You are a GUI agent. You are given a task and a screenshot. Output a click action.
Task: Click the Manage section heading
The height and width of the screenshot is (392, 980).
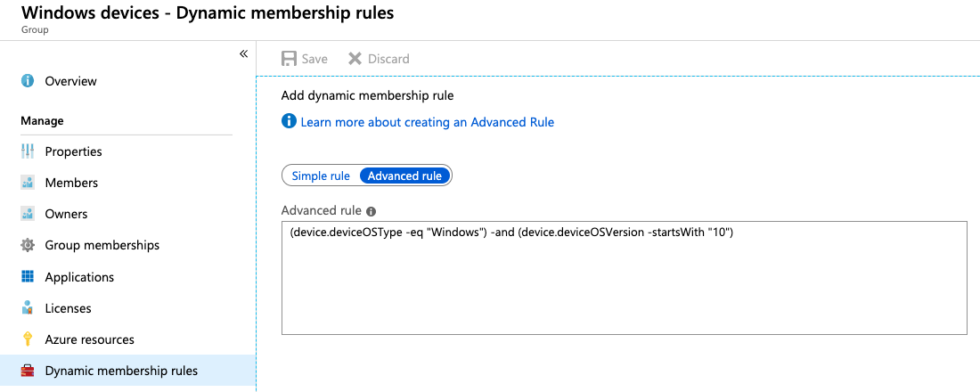point(42,120)
